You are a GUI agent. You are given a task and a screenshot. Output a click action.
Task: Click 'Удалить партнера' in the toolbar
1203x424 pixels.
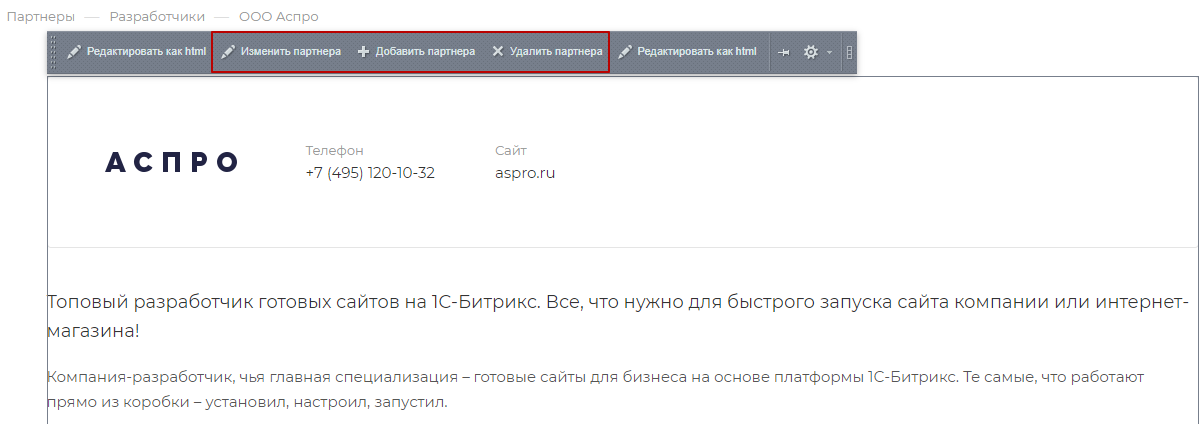coord(547,52)
